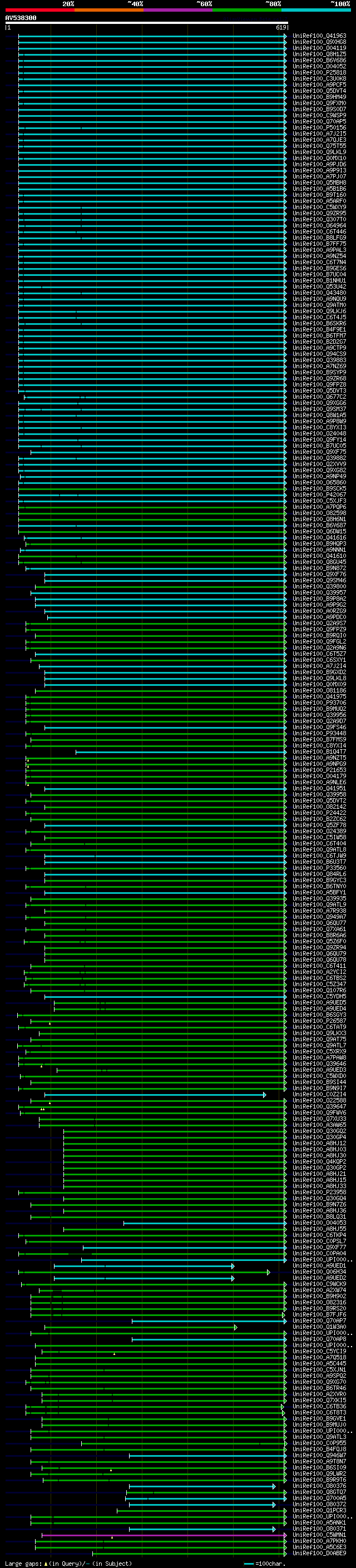Click label UniRef100_Q9FS46

(x=319, y=728)
